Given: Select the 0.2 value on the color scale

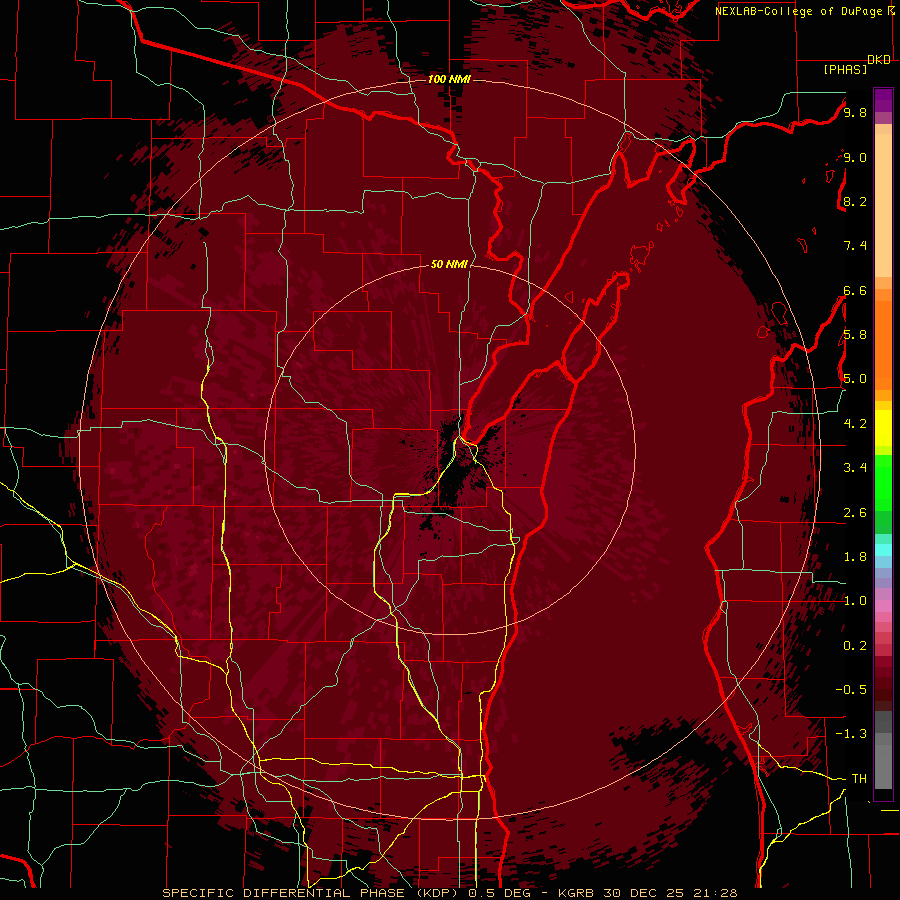Looking at the screenshot, I should coord(855,646).
